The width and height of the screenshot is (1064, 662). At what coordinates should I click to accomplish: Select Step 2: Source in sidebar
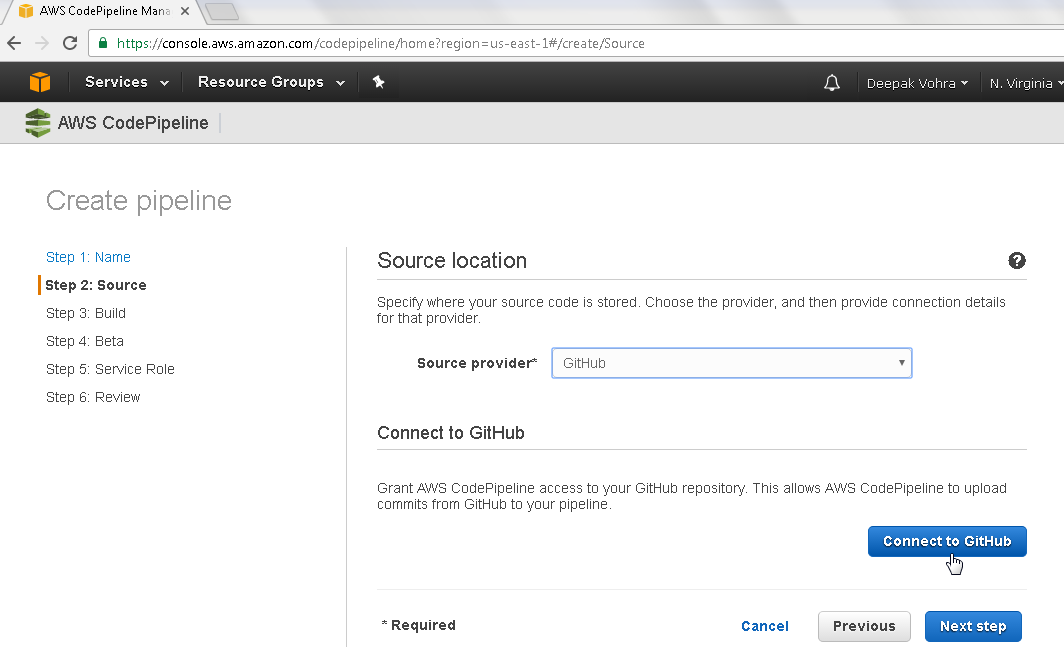(96, 285)
